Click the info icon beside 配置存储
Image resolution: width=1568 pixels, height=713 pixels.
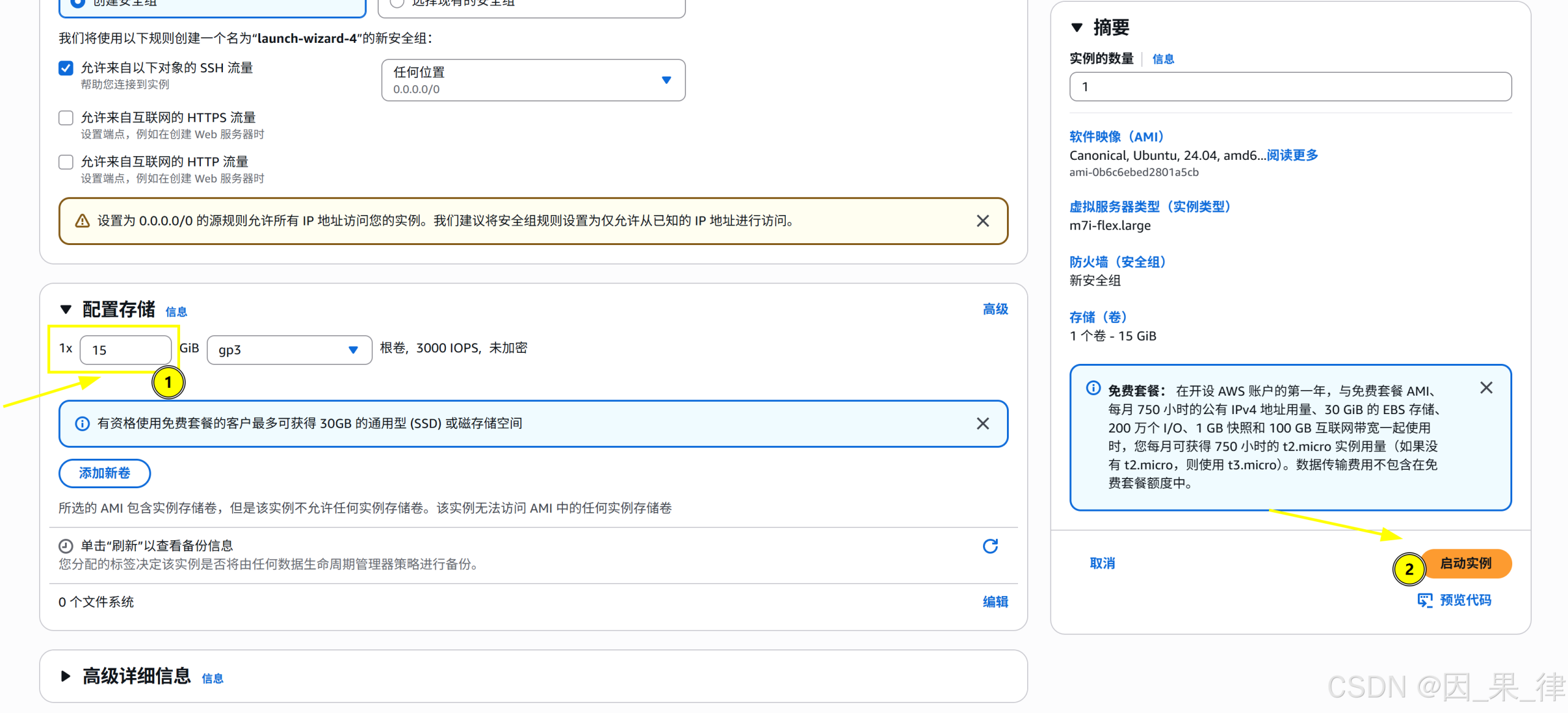[176, 312]
